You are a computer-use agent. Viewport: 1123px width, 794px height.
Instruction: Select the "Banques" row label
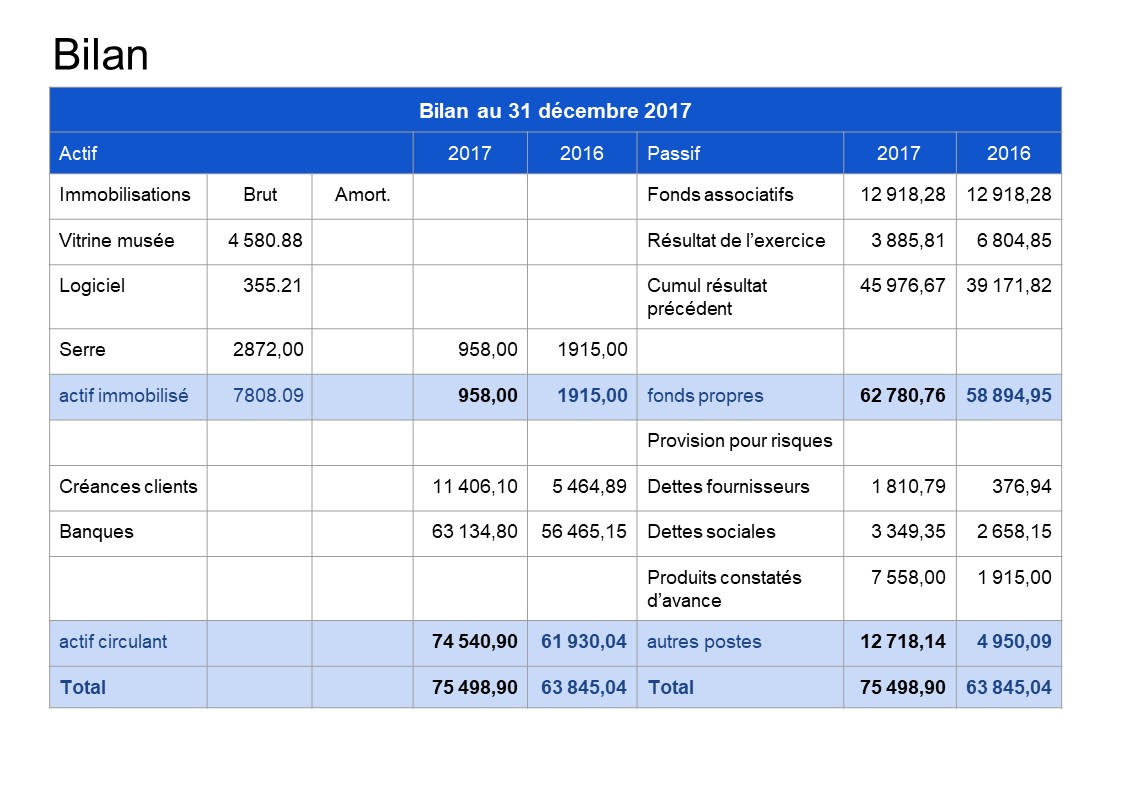tap(96, 532)
